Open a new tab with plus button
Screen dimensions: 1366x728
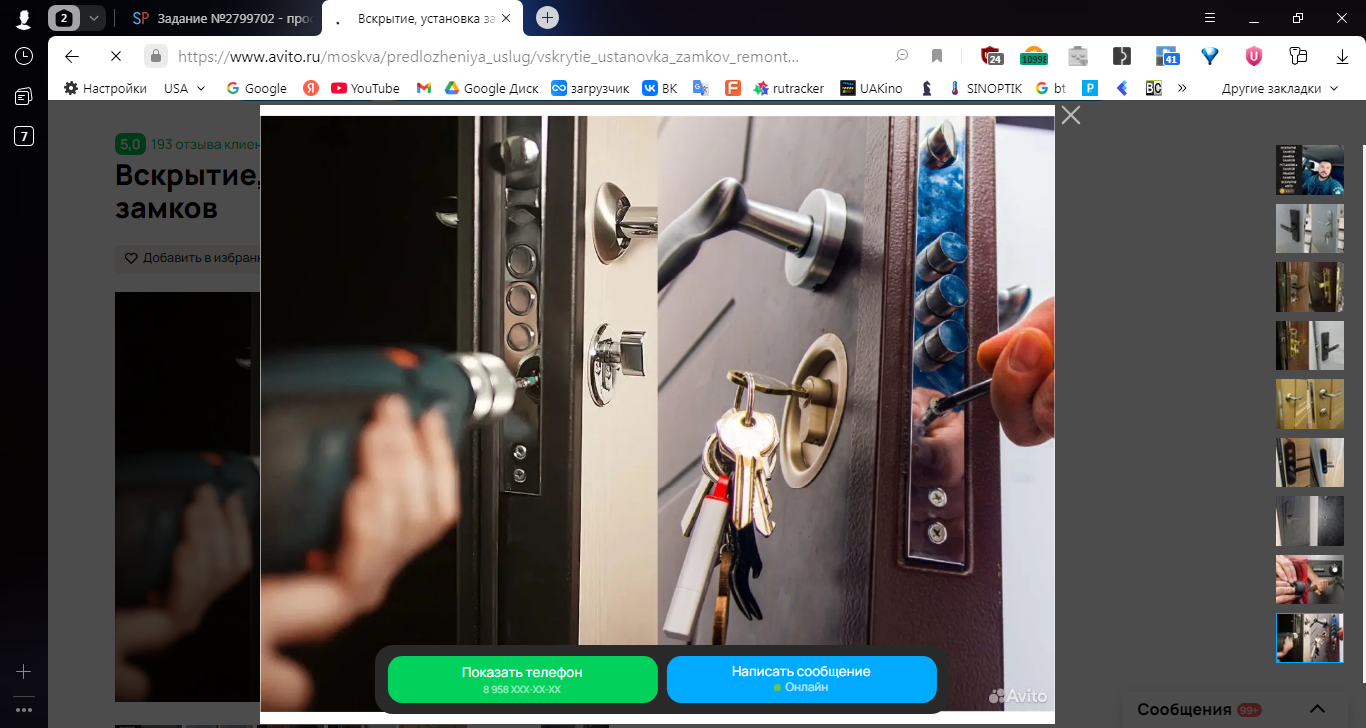point(547,18)
